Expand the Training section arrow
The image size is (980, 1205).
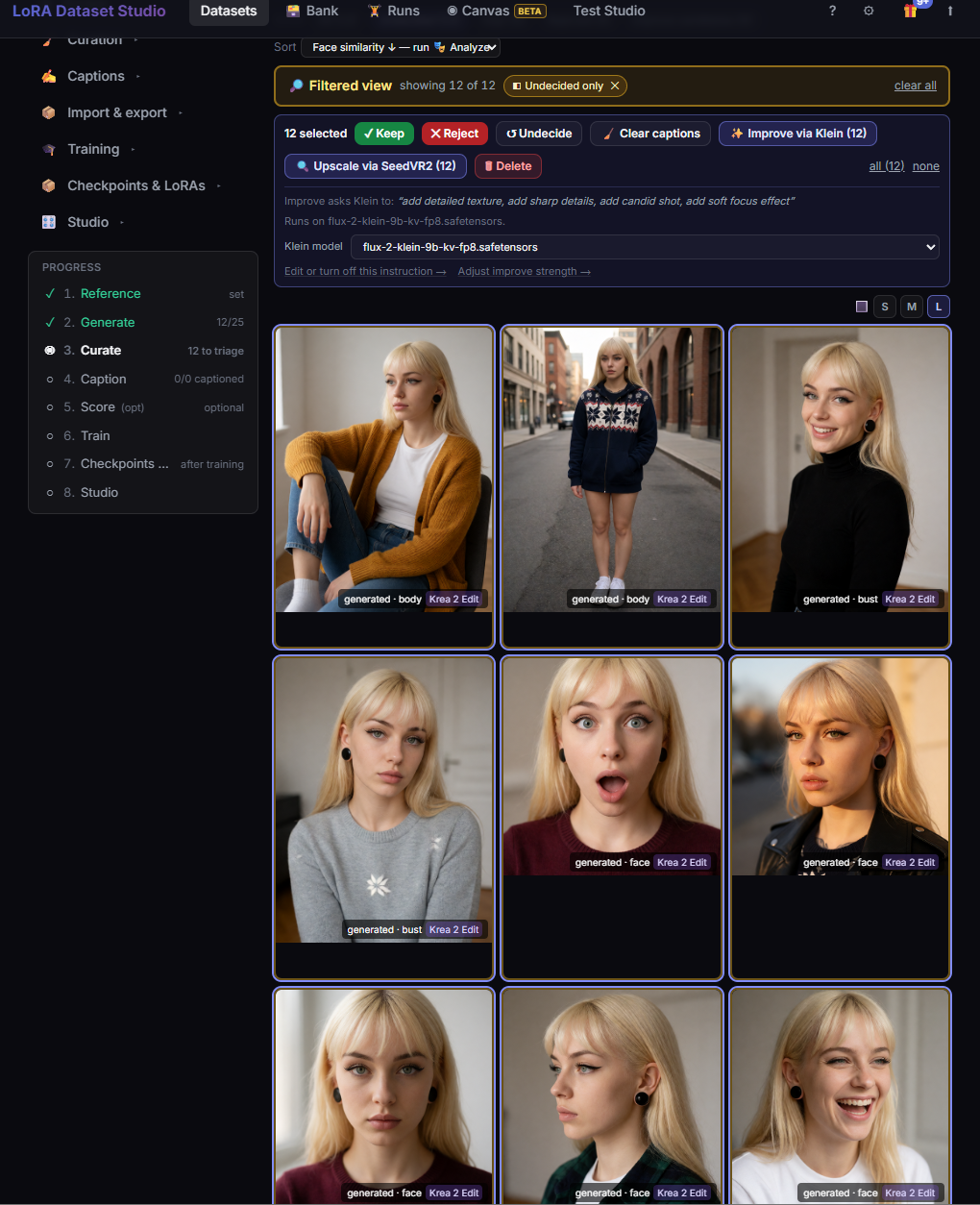(x=134, y=150)
